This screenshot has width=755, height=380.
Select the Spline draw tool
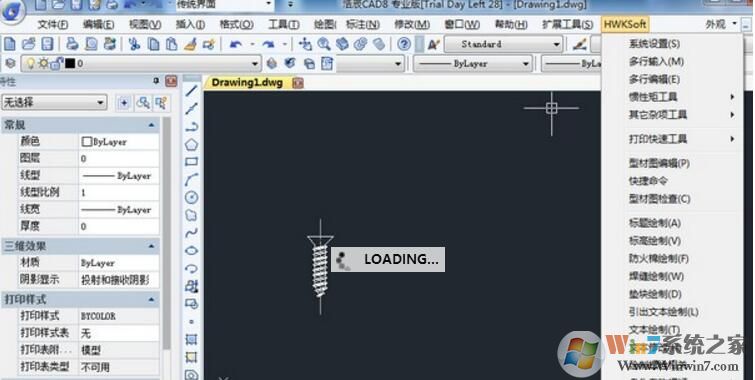click(x=192, y=233)
